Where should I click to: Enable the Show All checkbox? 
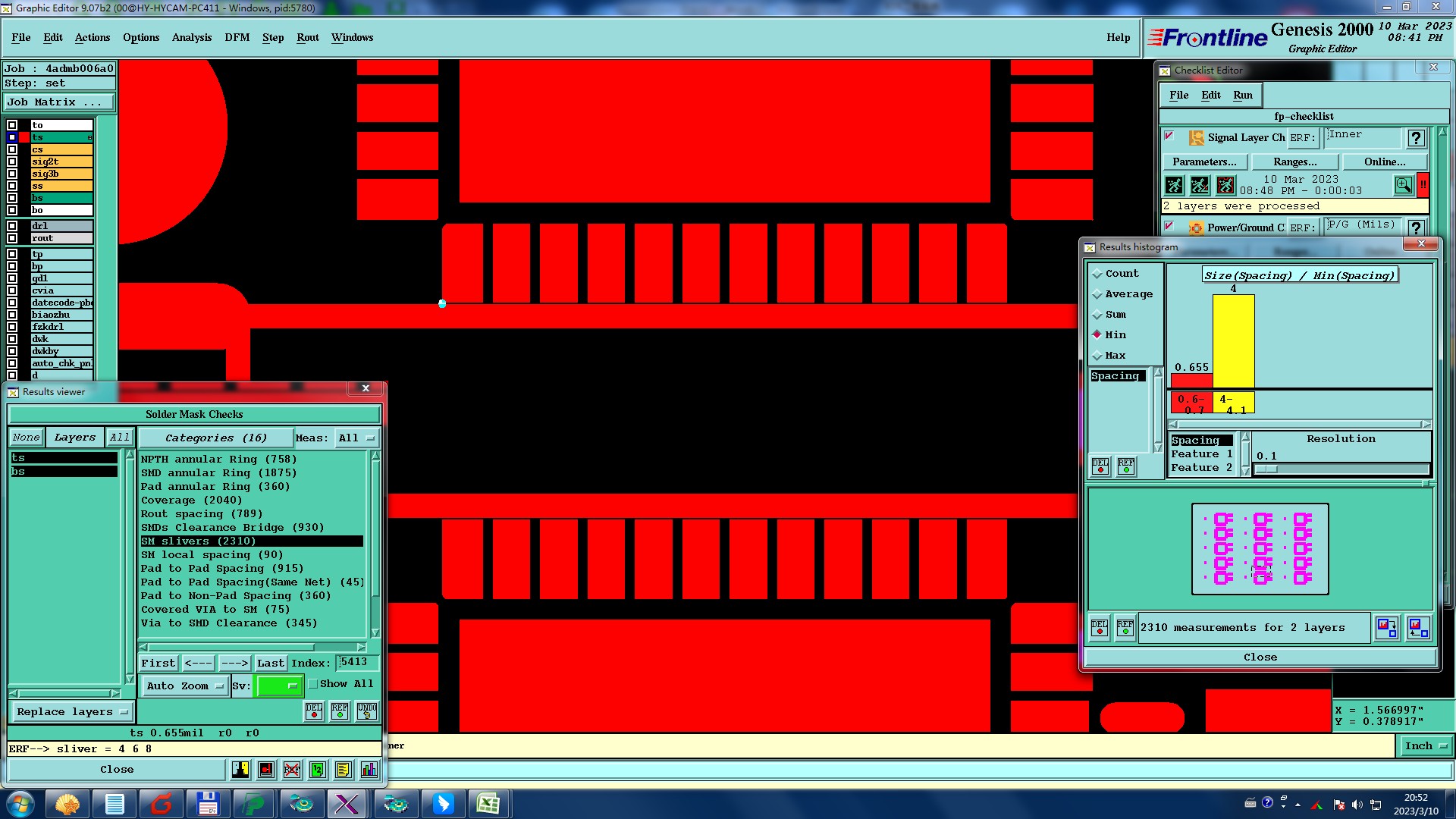[313, 684]
